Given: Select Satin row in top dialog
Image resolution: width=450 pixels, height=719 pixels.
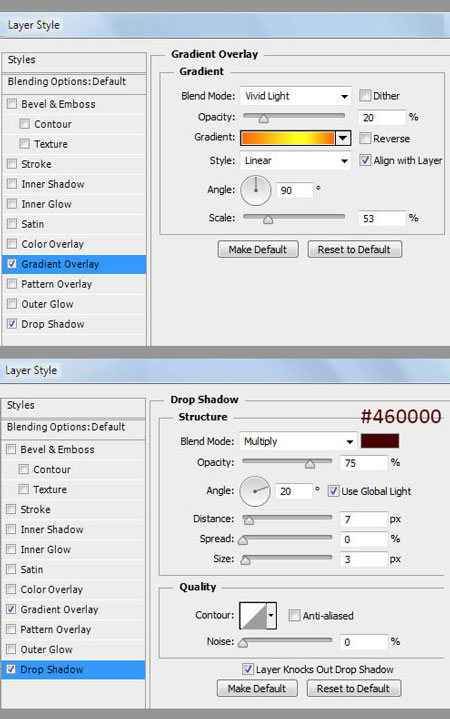Looking at the screenshot, I should pos(74,224).
